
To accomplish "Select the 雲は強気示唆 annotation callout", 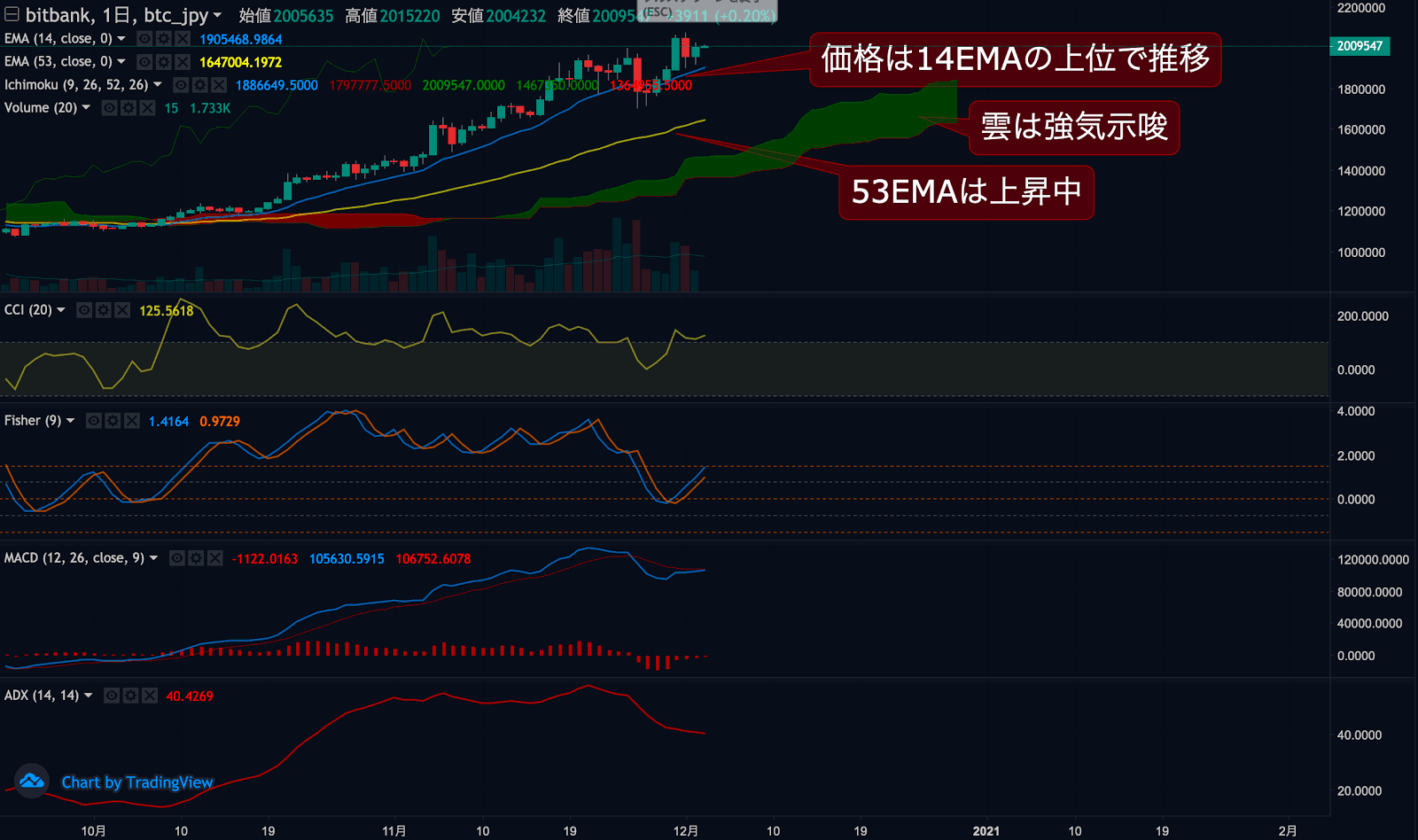I will pos(1074,128).
